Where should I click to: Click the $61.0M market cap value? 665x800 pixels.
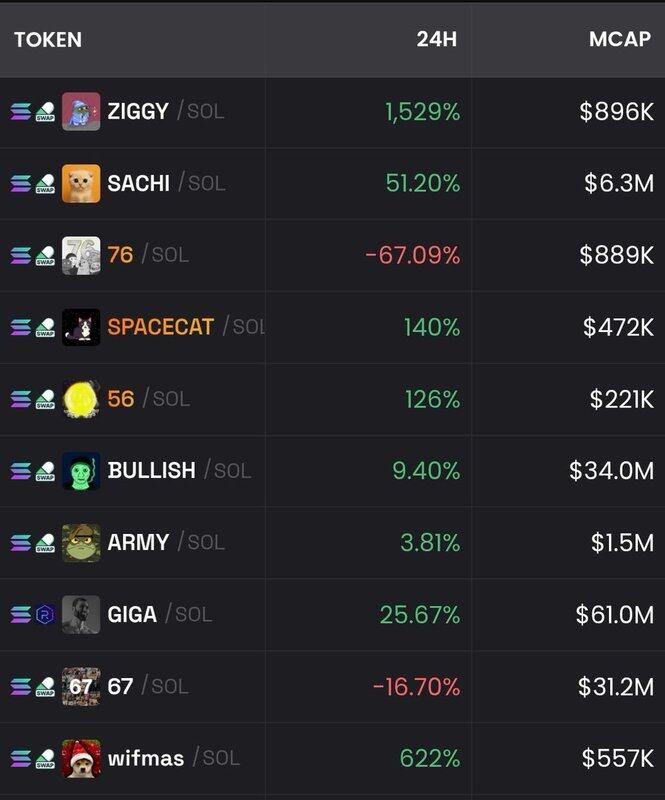pos(614,615)
